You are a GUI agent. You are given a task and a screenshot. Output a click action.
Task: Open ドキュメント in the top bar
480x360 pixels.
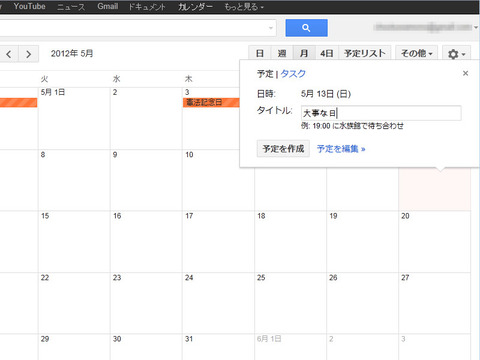click(x=147, y=7)
